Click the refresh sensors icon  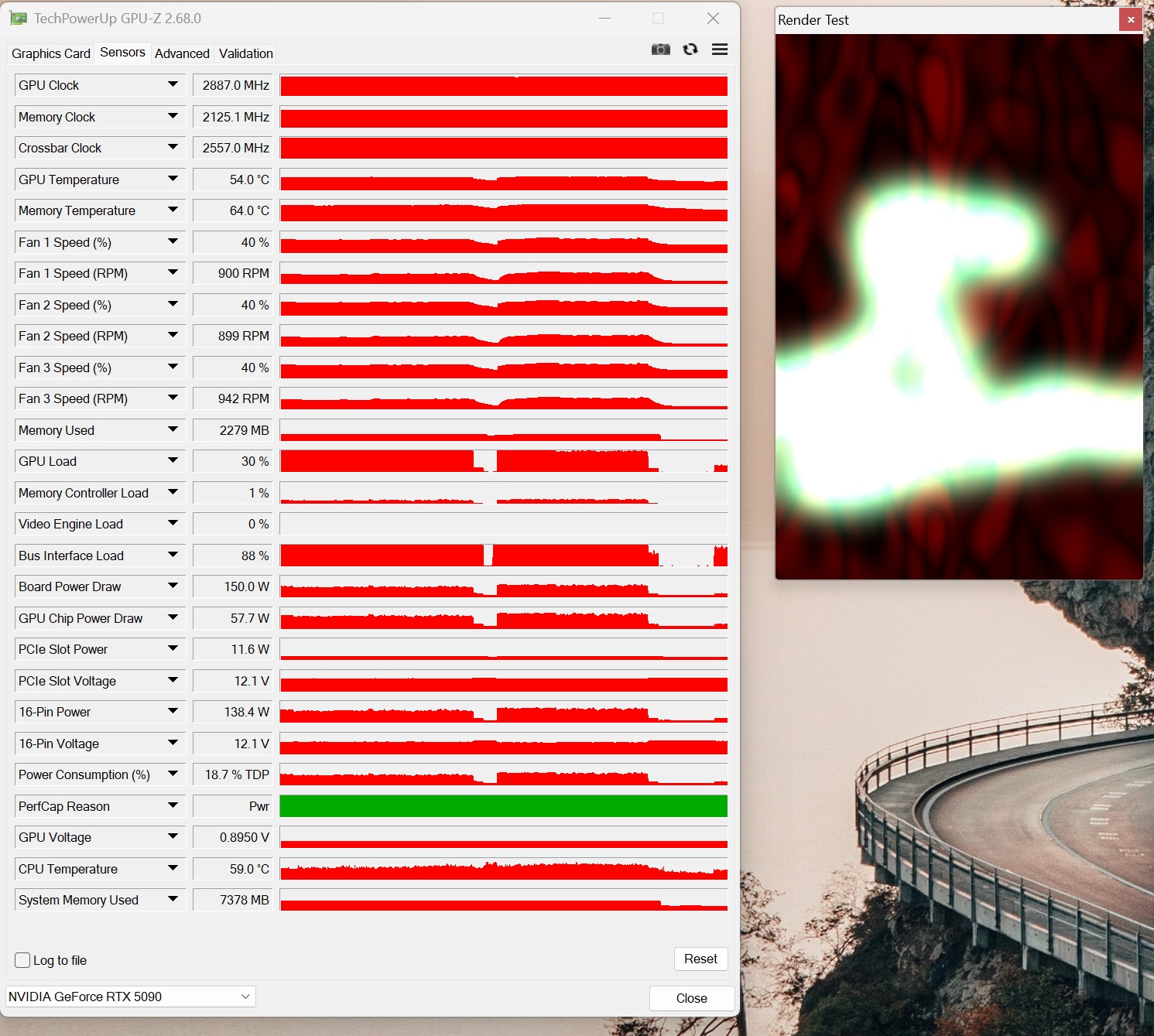(x=690, y=50)
